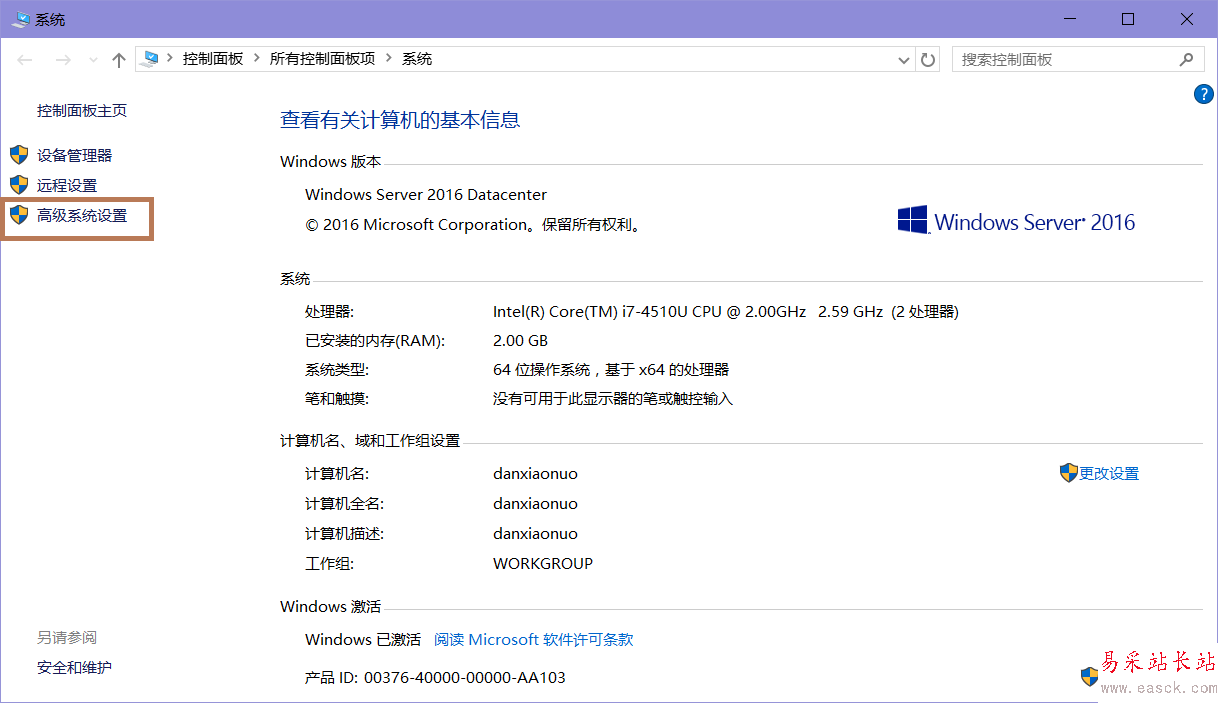Minimize the 系统 window
The width and height of the screenshot is (1218, 703).
click(1071, 19)
